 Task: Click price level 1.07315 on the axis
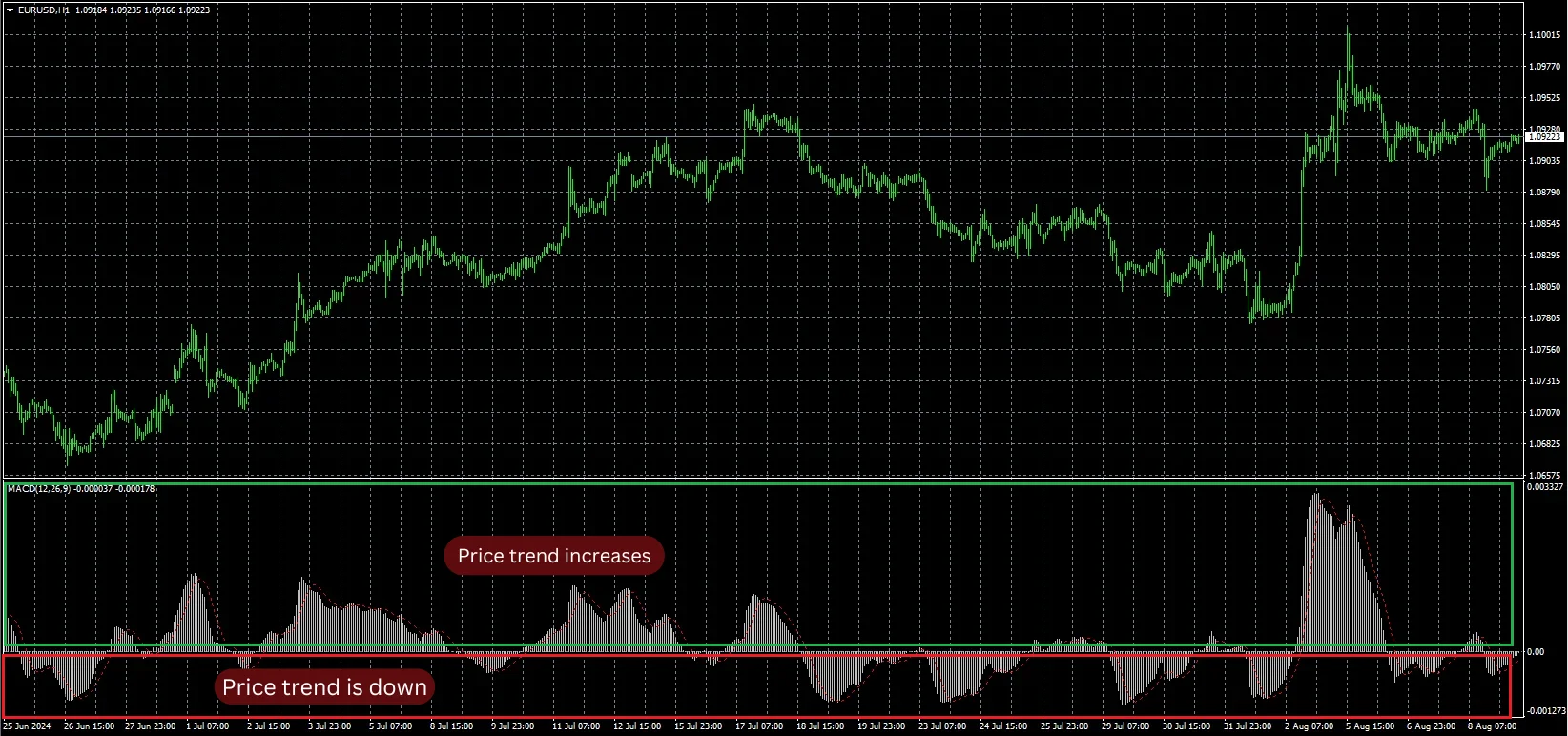point(1545,381)
